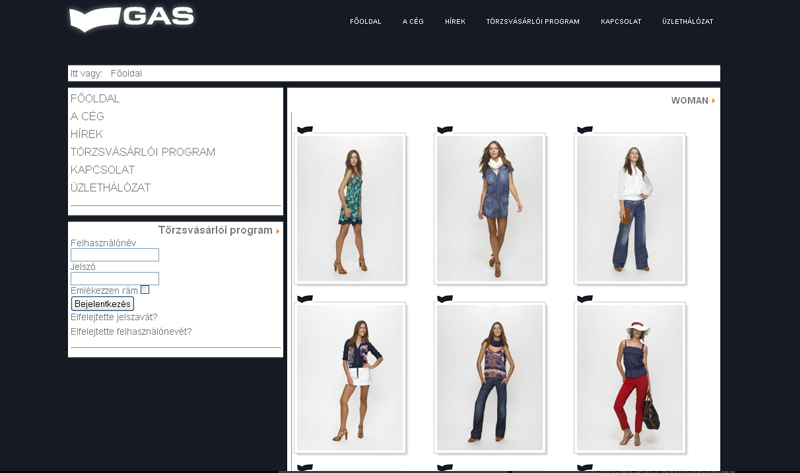Click the Főoldal breadcrumb link

(126, 74)
